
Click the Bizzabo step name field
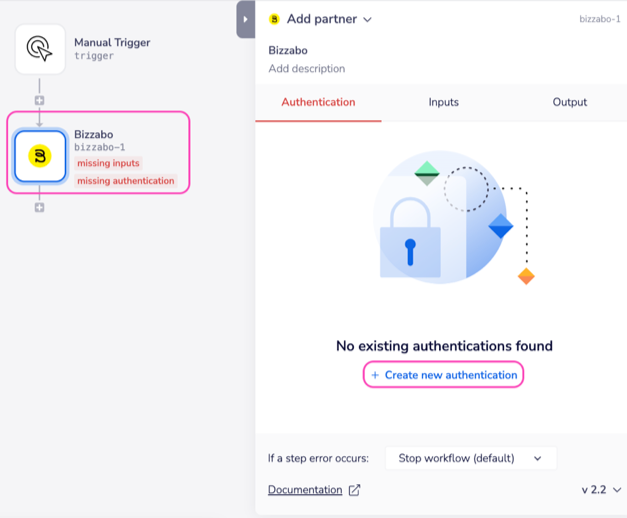tap(288, 50)
